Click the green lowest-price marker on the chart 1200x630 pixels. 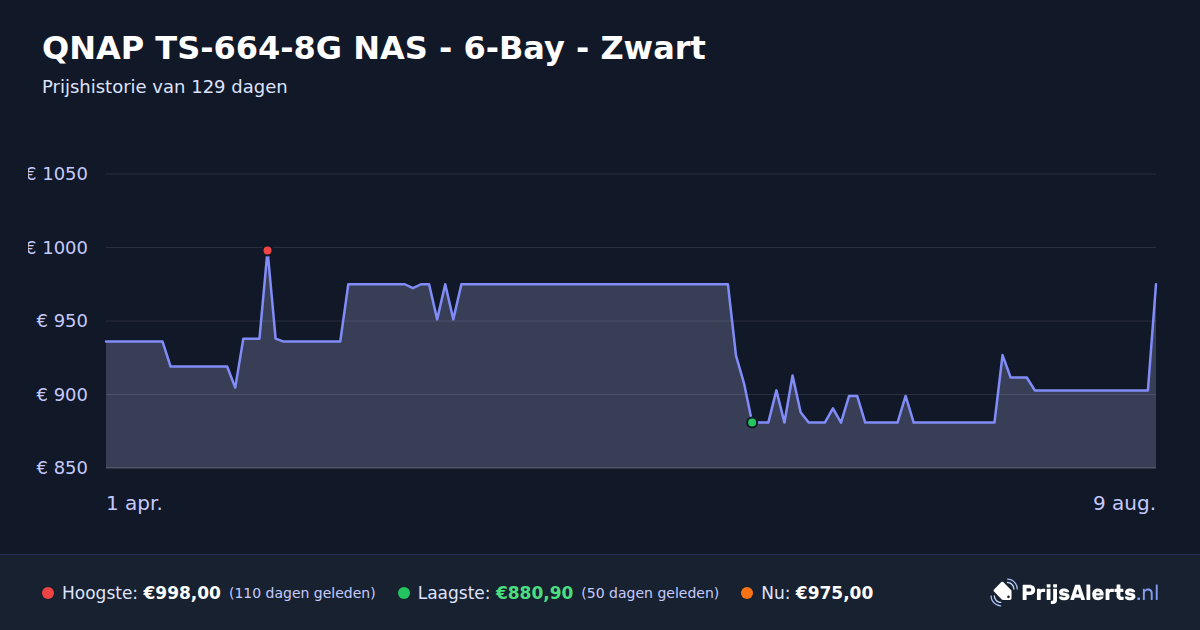(x=752, y=422)
